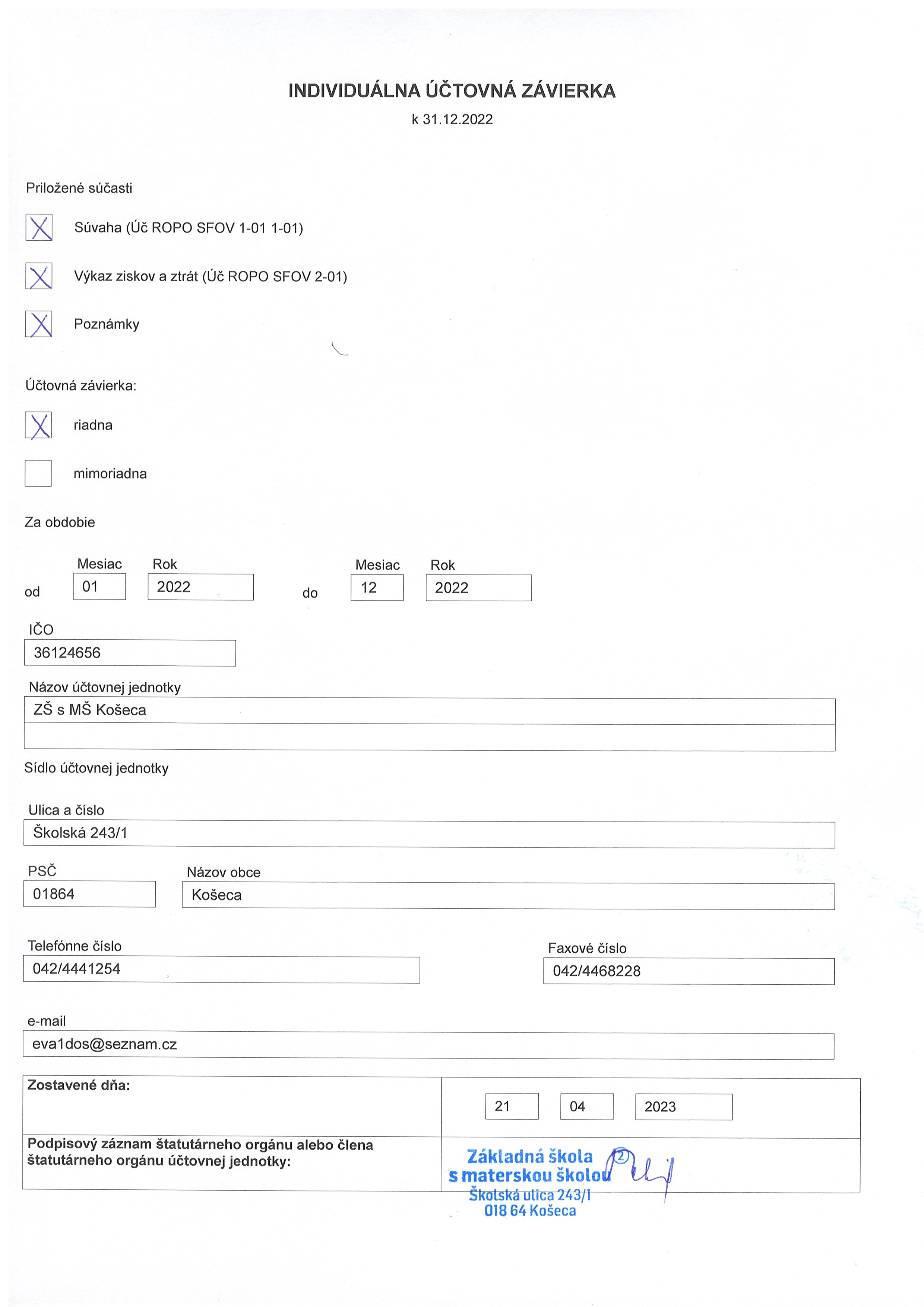Uncheck the riadna checkbox
Image resolution: width=924 pixels, height=1307 pixels.
38,425
